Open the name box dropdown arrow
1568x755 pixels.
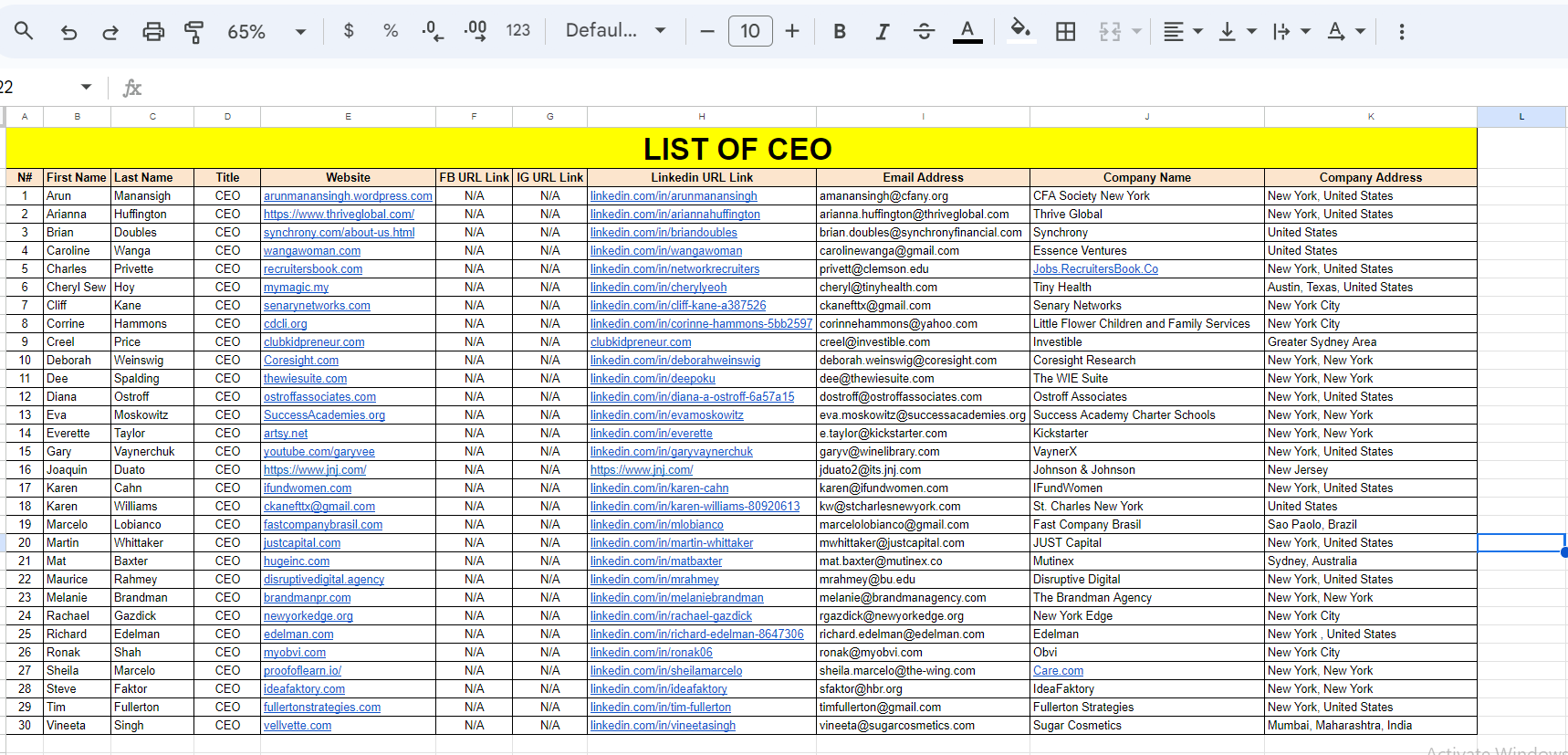[87, 87]
